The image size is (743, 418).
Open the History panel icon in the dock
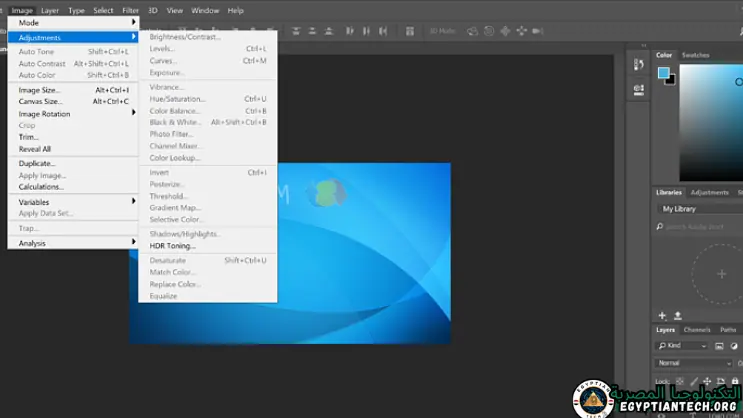tap(640, 65)
